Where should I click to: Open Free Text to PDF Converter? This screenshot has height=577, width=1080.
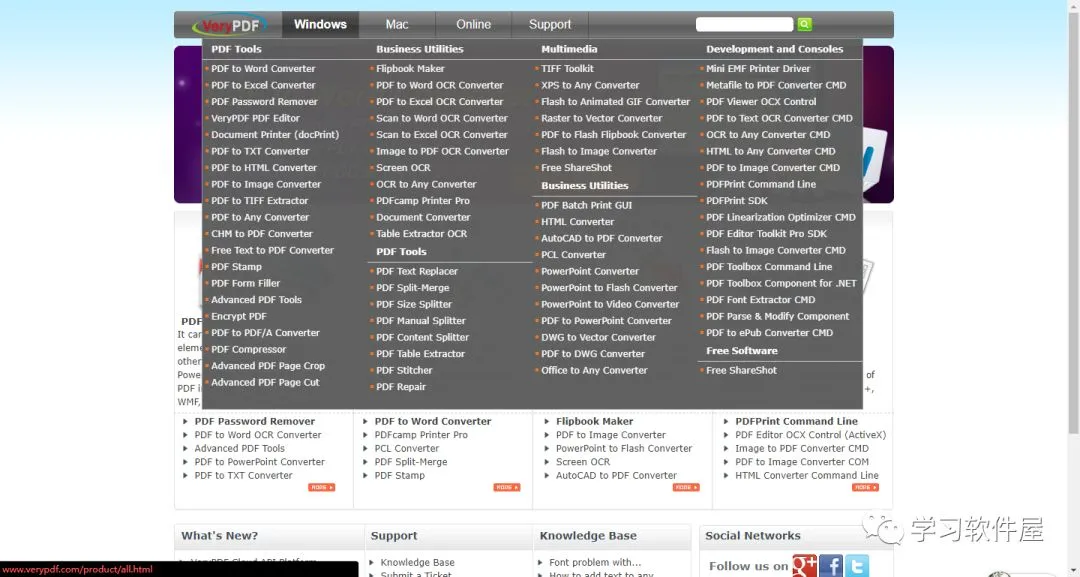272,251
